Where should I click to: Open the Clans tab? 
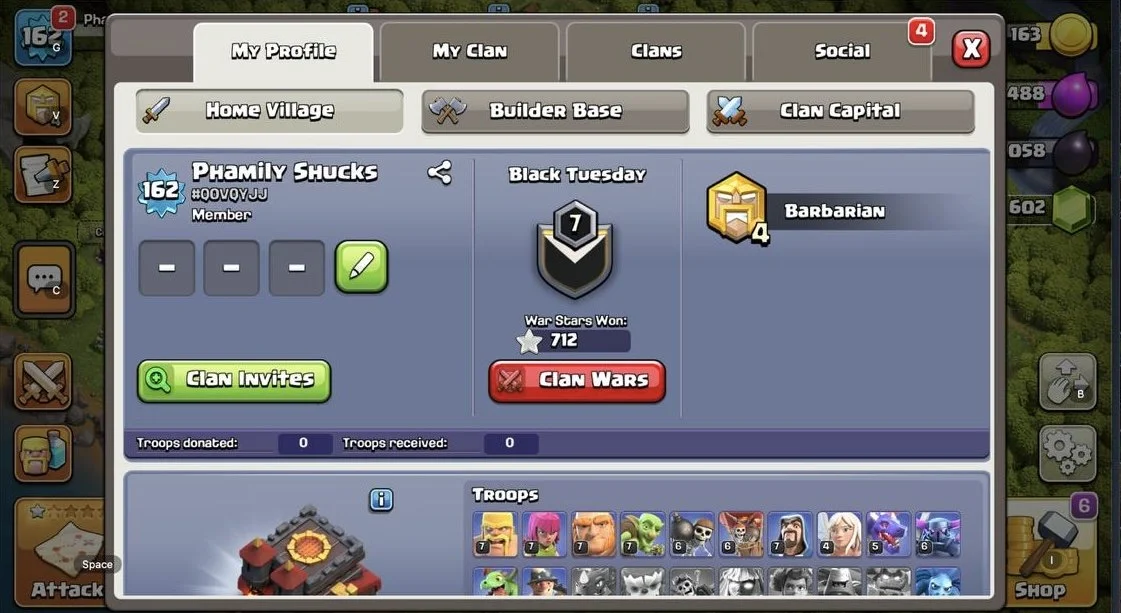pyautogui.click(x=656, y=52)
